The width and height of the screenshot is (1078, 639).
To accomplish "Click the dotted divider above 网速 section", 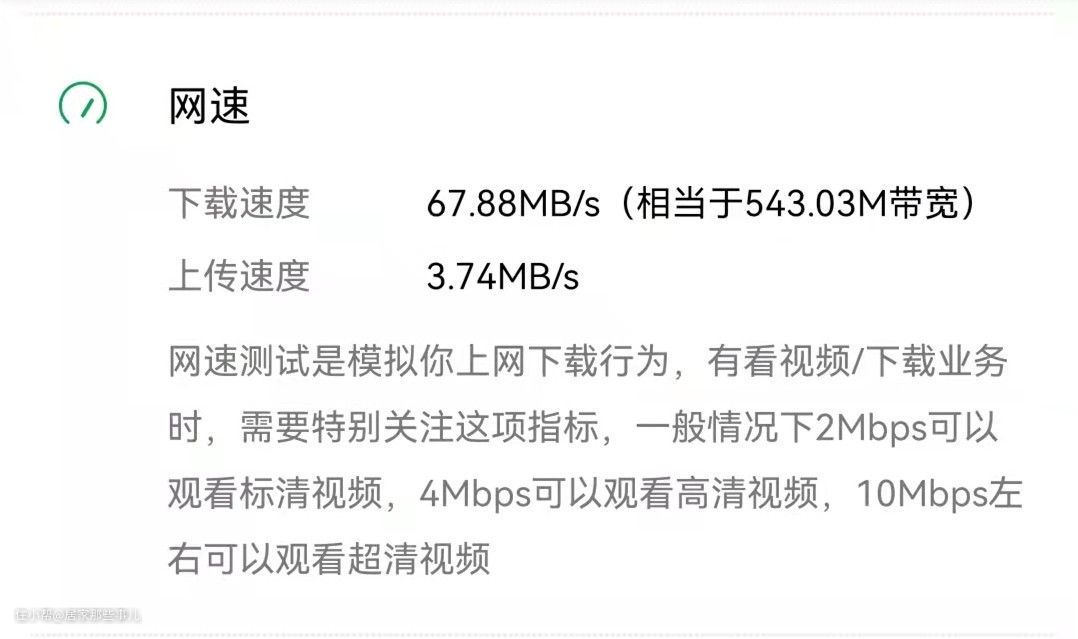I will (x=539, y=14).
